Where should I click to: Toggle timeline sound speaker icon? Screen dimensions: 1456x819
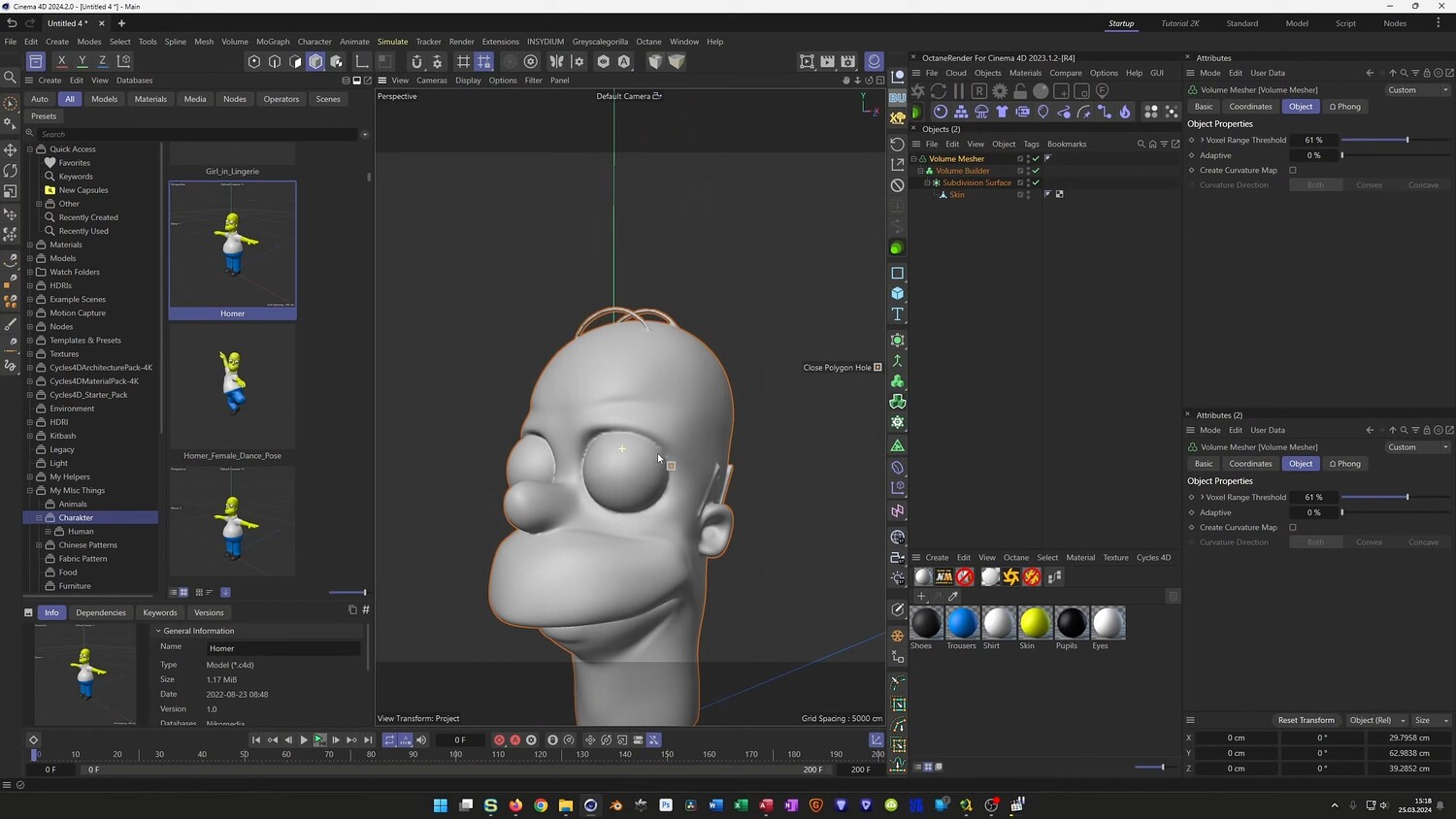(421, 739)
